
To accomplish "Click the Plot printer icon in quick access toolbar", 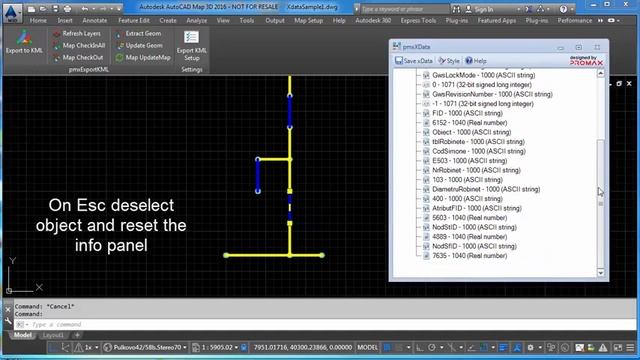I will point(67,9).
